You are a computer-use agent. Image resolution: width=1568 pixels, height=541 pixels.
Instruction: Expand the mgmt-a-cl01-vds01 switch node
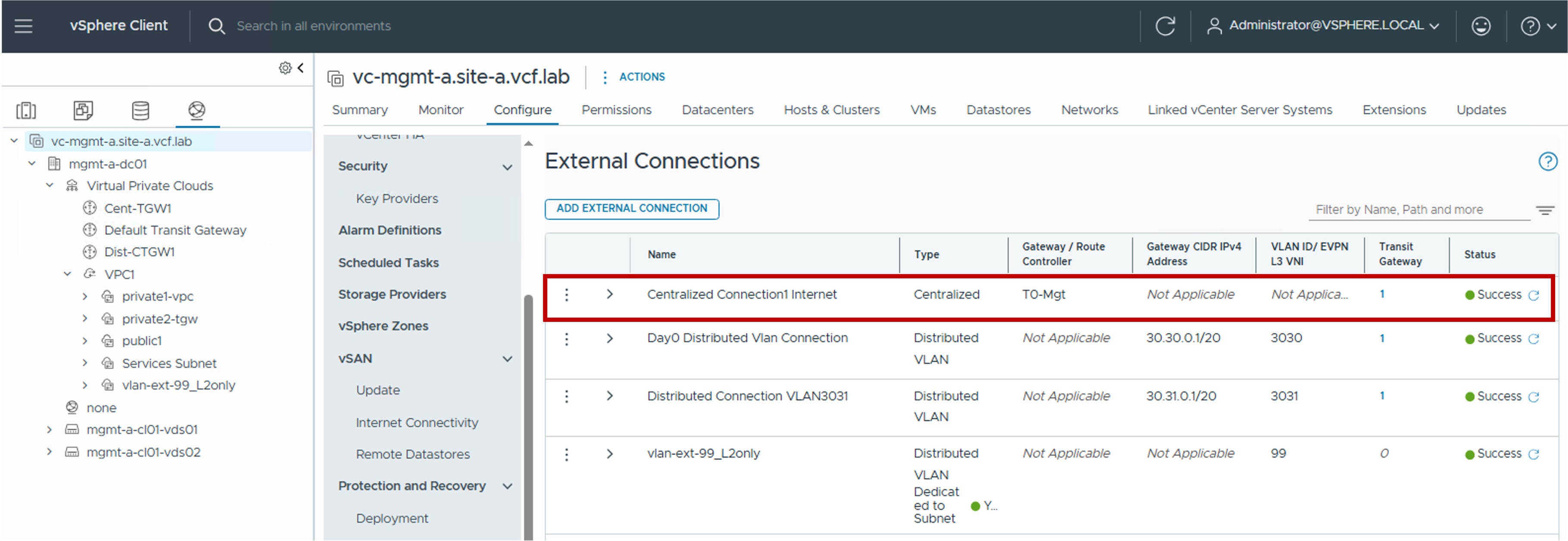[49, 429]
